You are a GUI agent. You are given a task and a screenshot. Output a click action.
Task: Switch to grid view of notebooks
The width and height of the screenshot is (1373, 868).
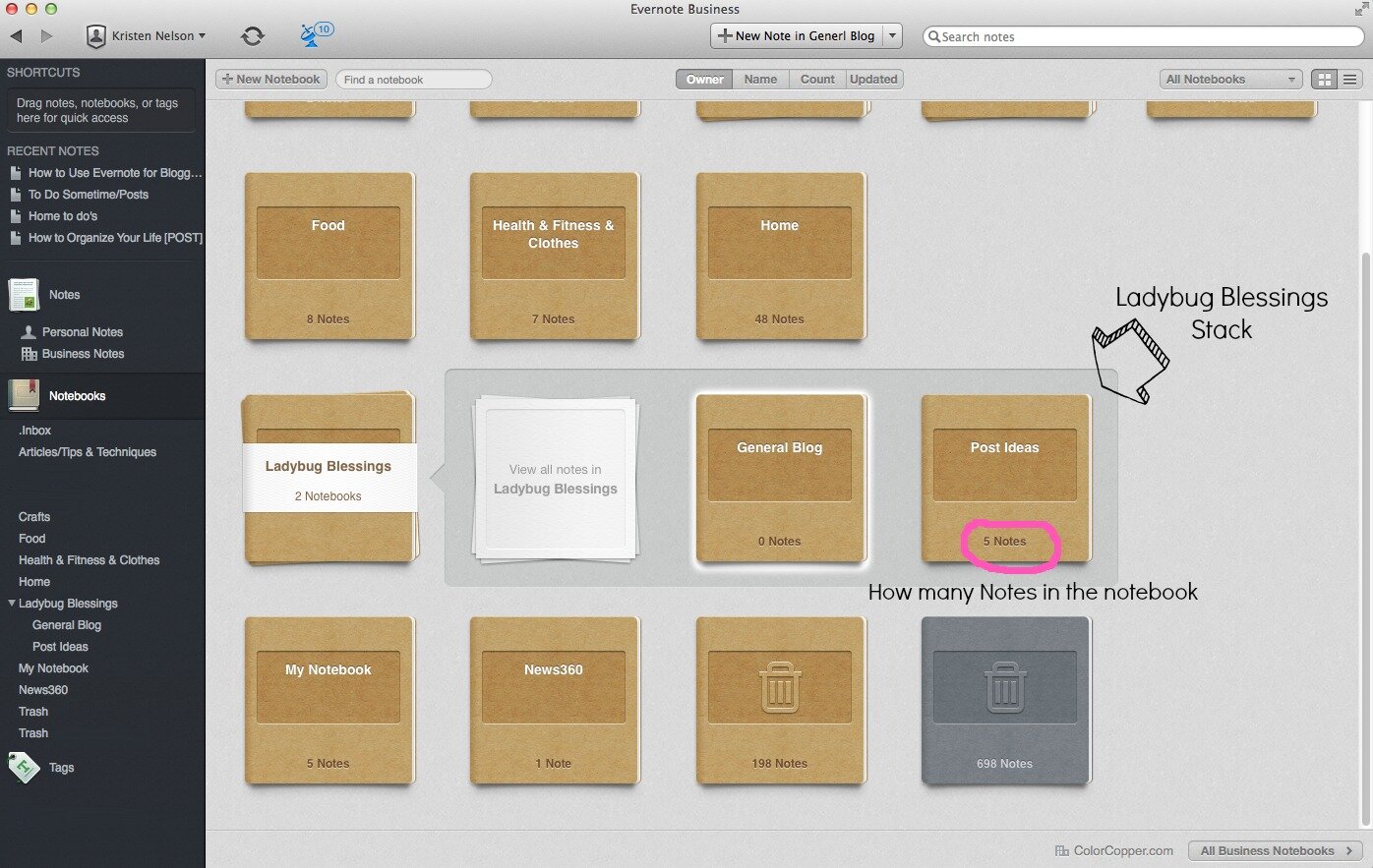(1325, 80)
